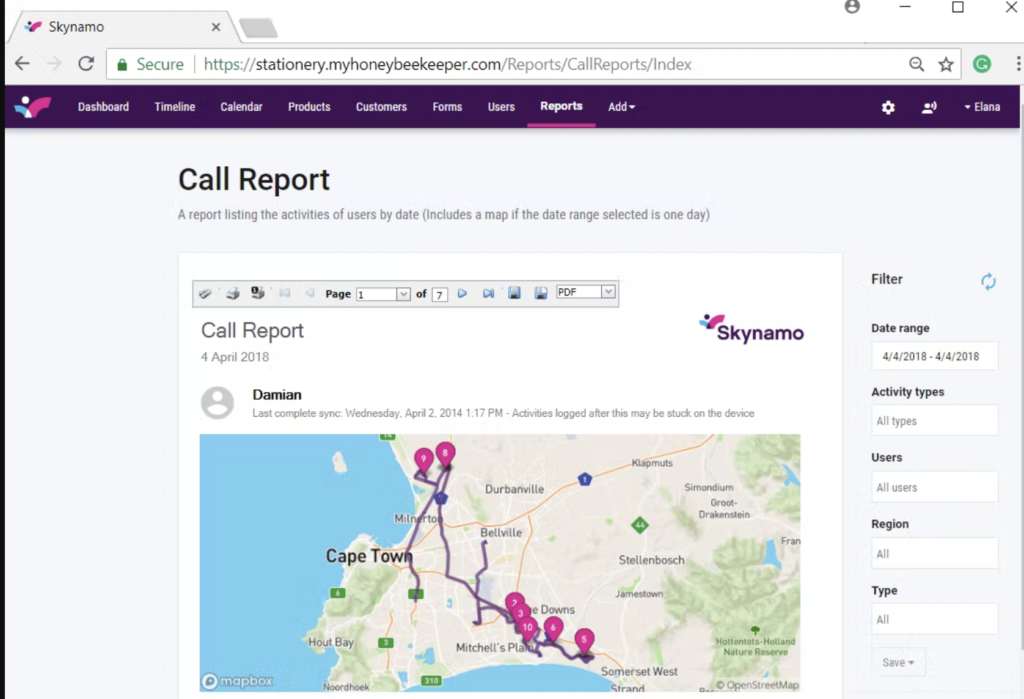Click the Damian user name
1024x699 pixels.
point(277,395)
